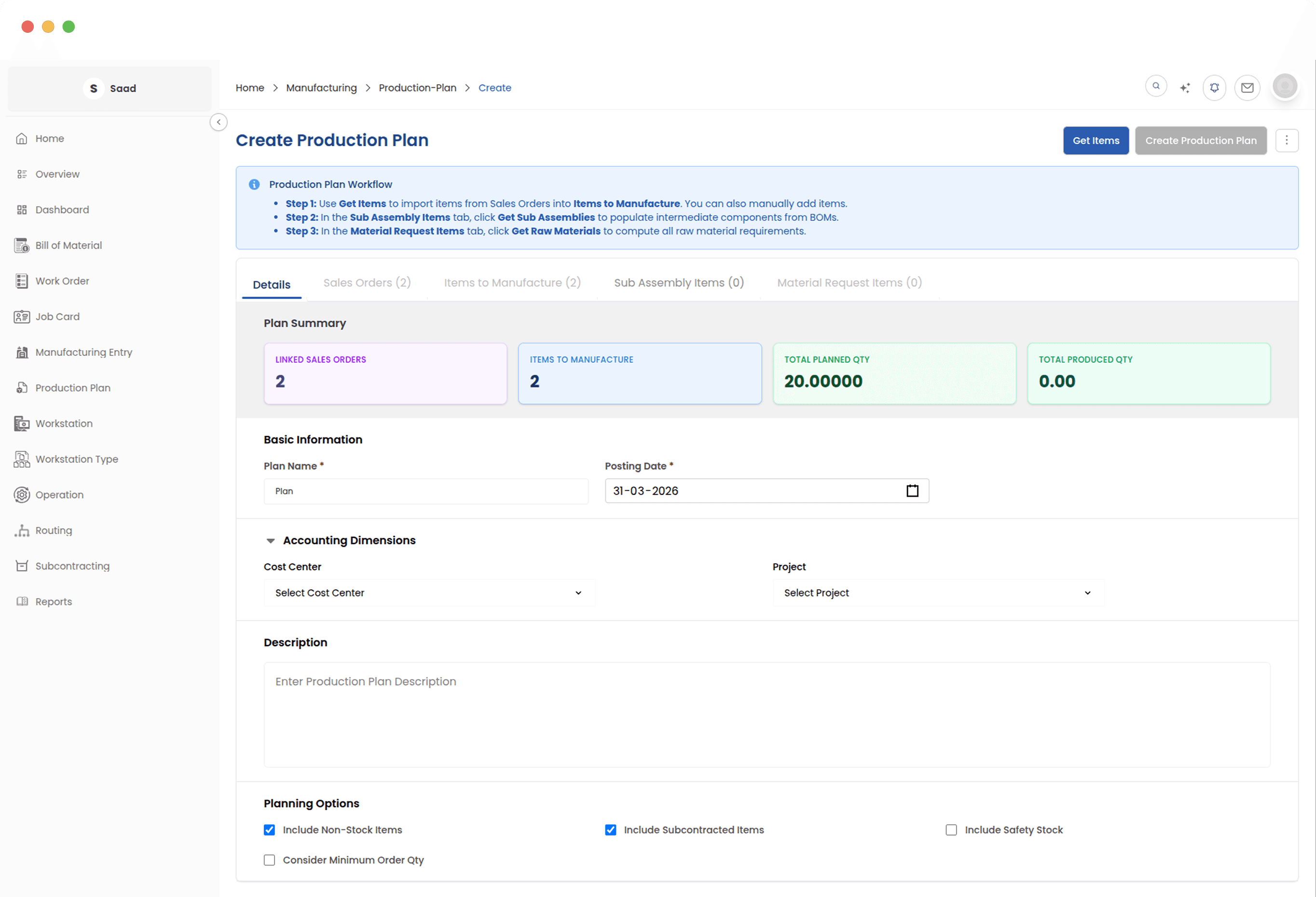Click the Get Items button
The image size is (1316, 897).
pos(1095,140)
